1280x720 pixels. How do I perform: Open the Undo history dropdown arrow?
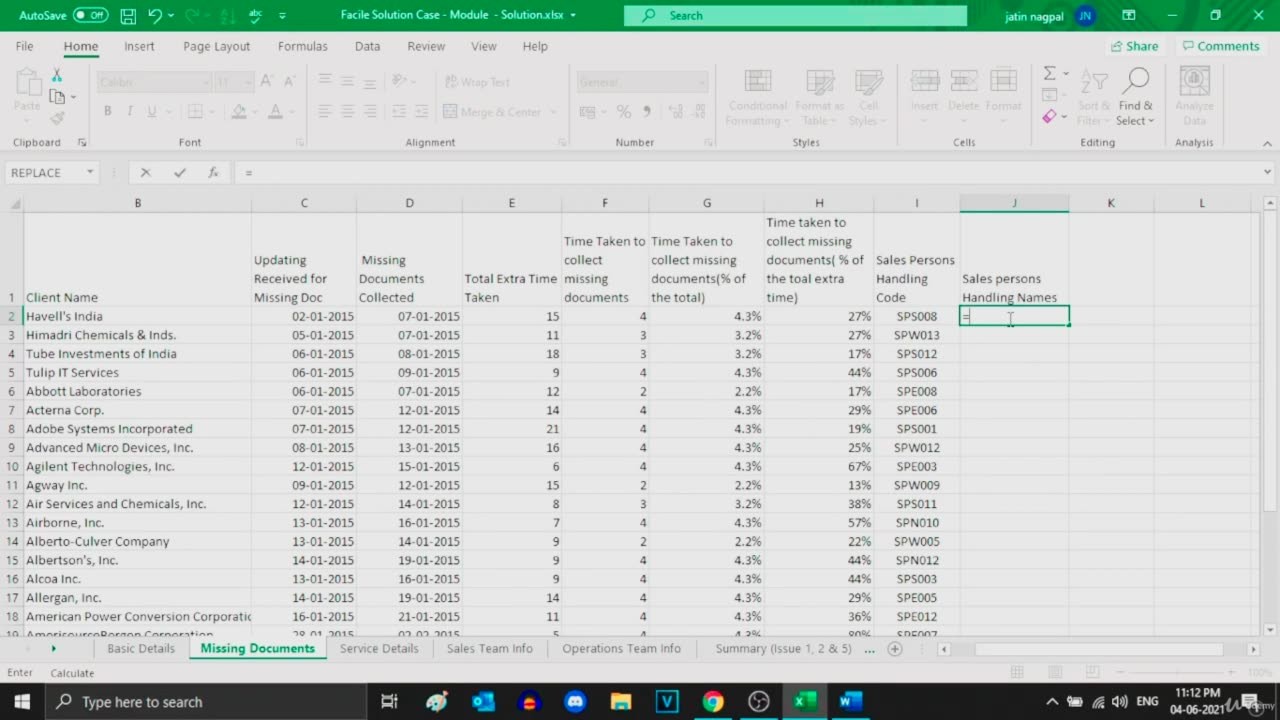172,16
